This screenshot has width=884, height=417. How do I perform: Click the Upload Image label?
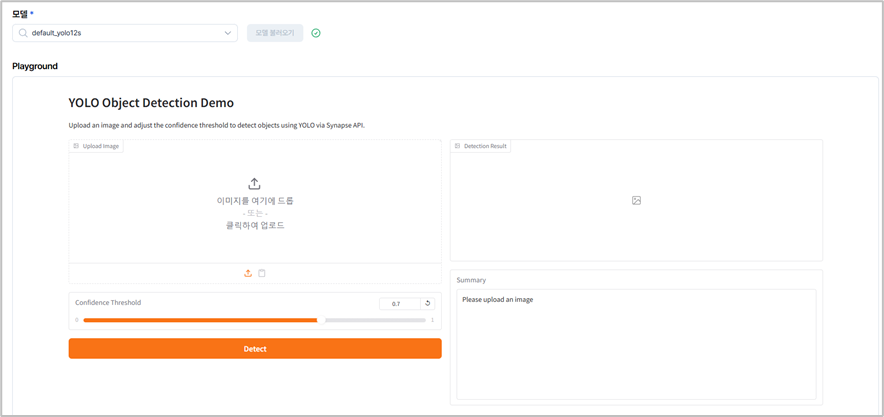[96, 146]
